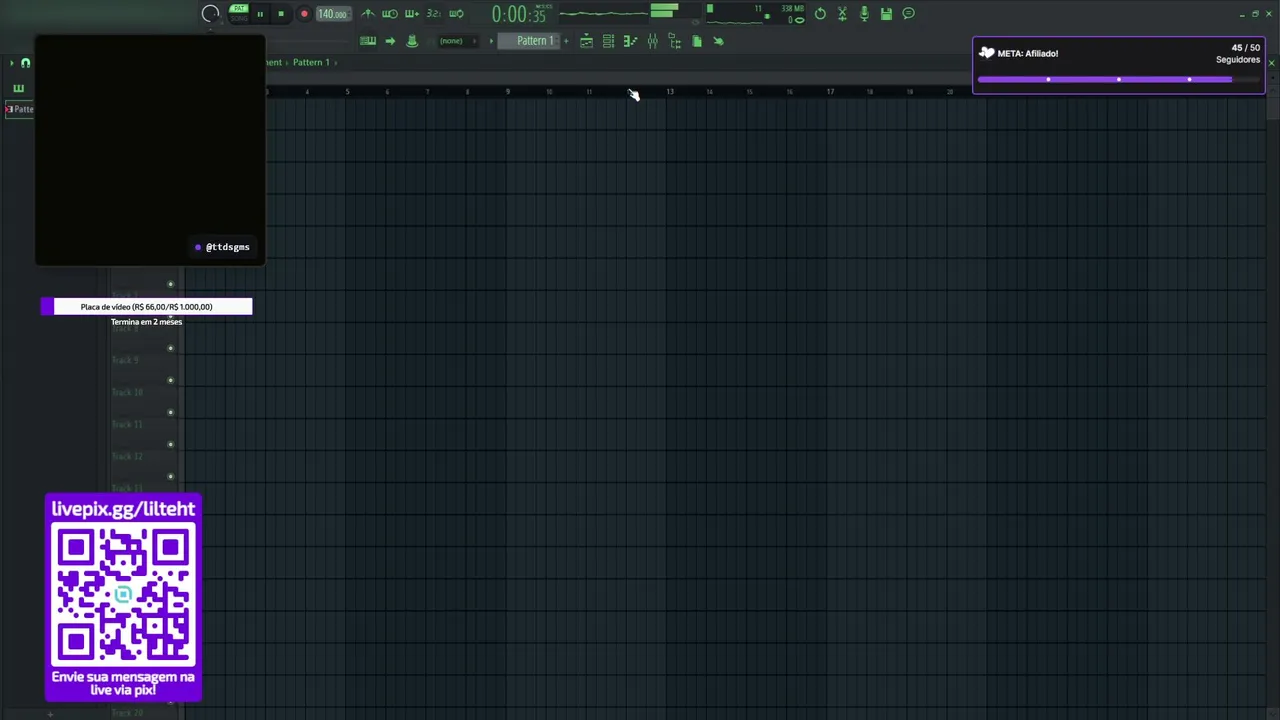This screenshot has height=720, width=1280.
Task: Click the 45 / 50 Seguidores counter
Action: point(1238,53)
